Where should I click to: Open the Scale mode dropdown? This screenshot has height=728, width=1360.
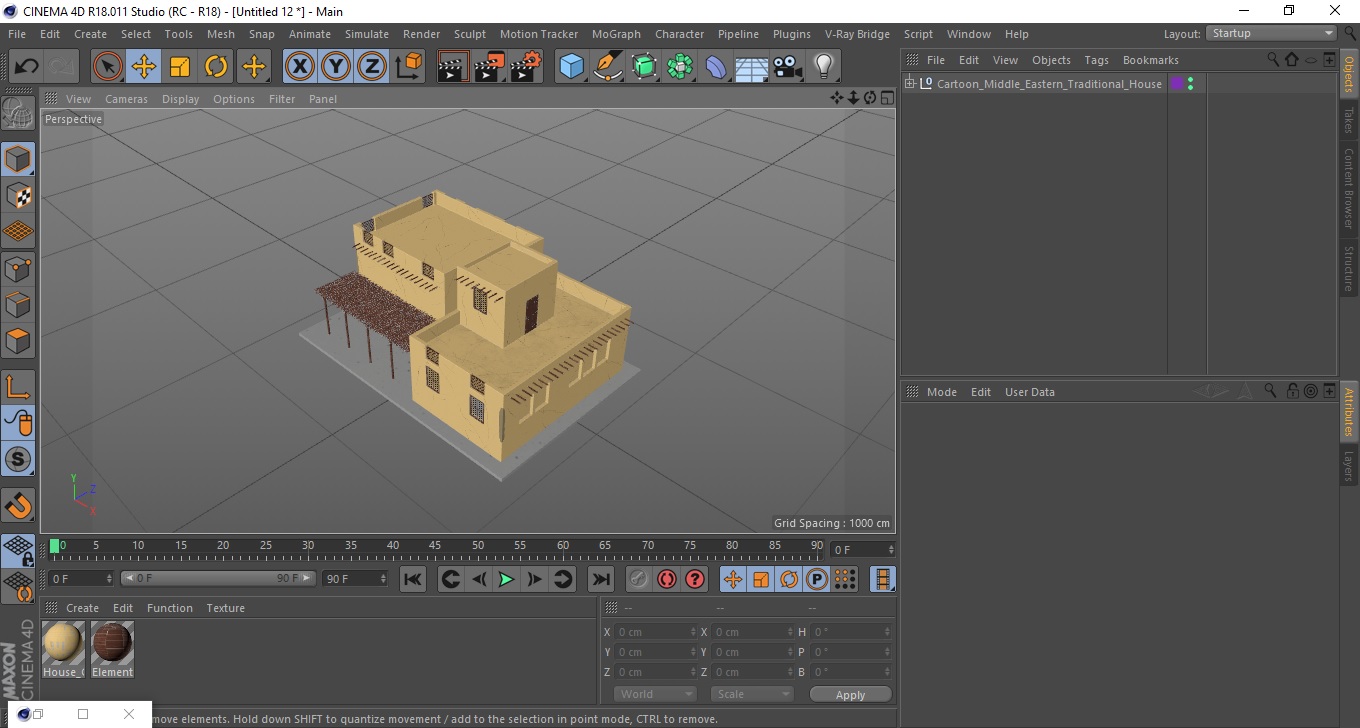pos(752,694)
